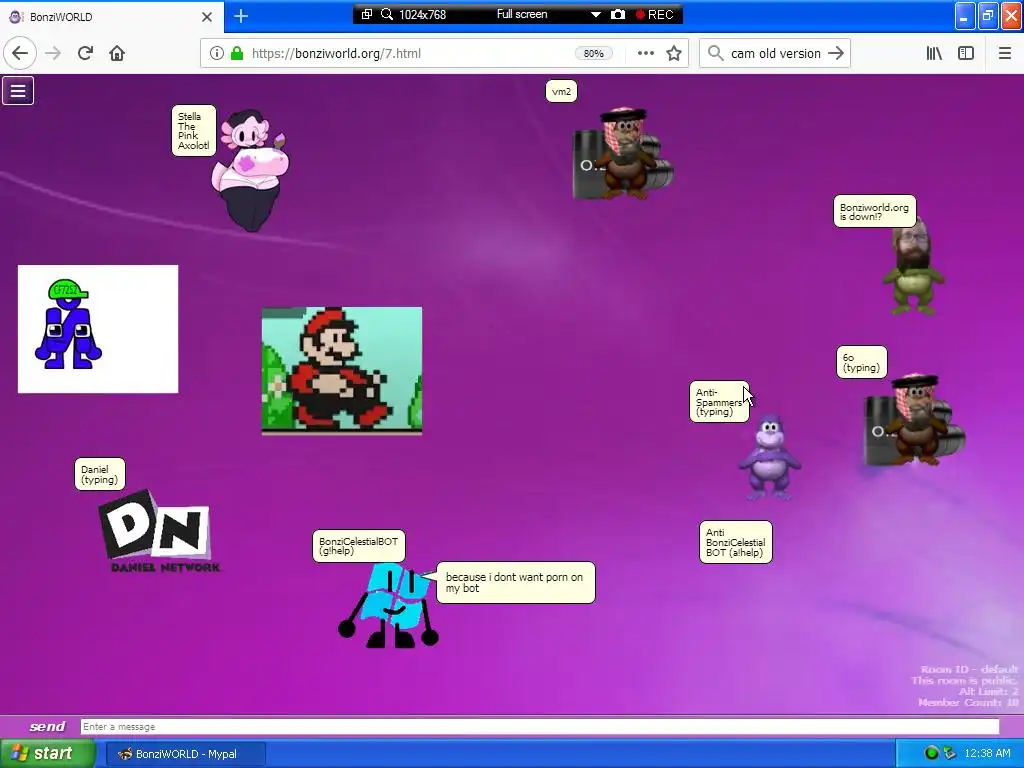
Task: View the green padlock connection details
Action: click(x=237, y=54)
